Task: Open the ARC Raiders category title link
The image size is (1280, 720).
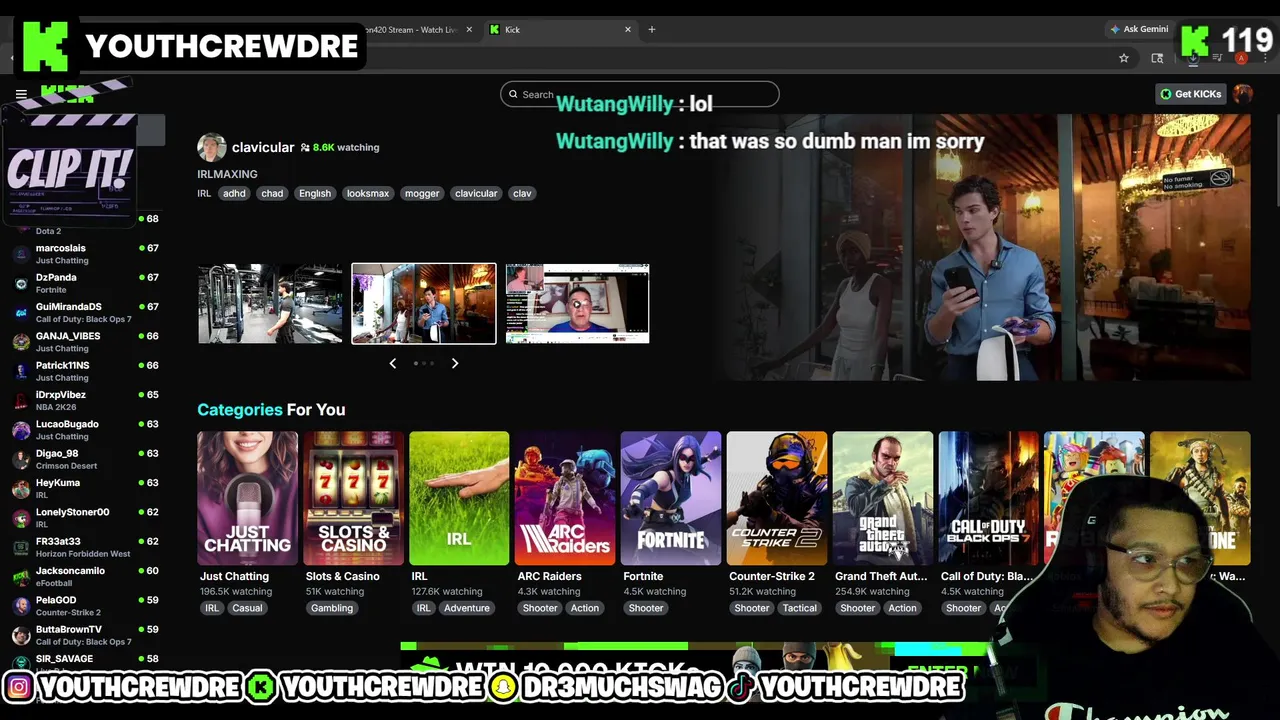Action: click(x=549, y=576)
